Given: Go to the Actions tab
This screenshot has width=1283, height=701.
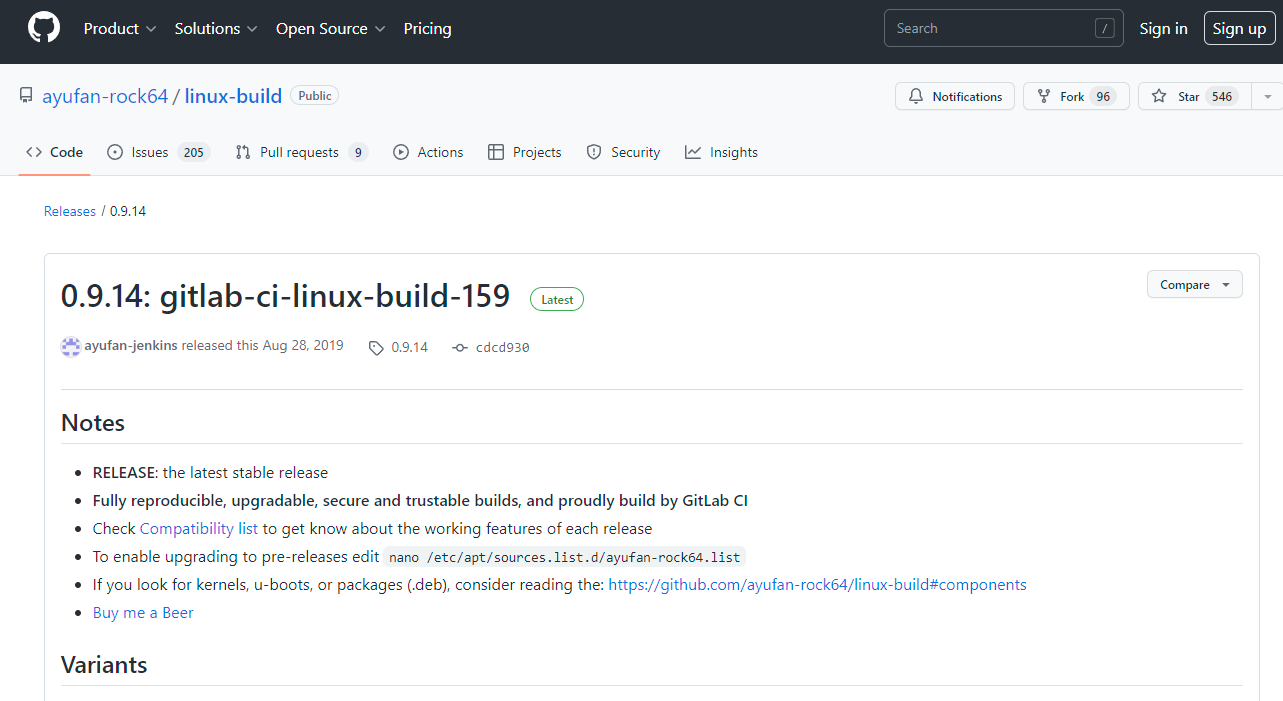Looking at the screenshot, I should 428,152.
